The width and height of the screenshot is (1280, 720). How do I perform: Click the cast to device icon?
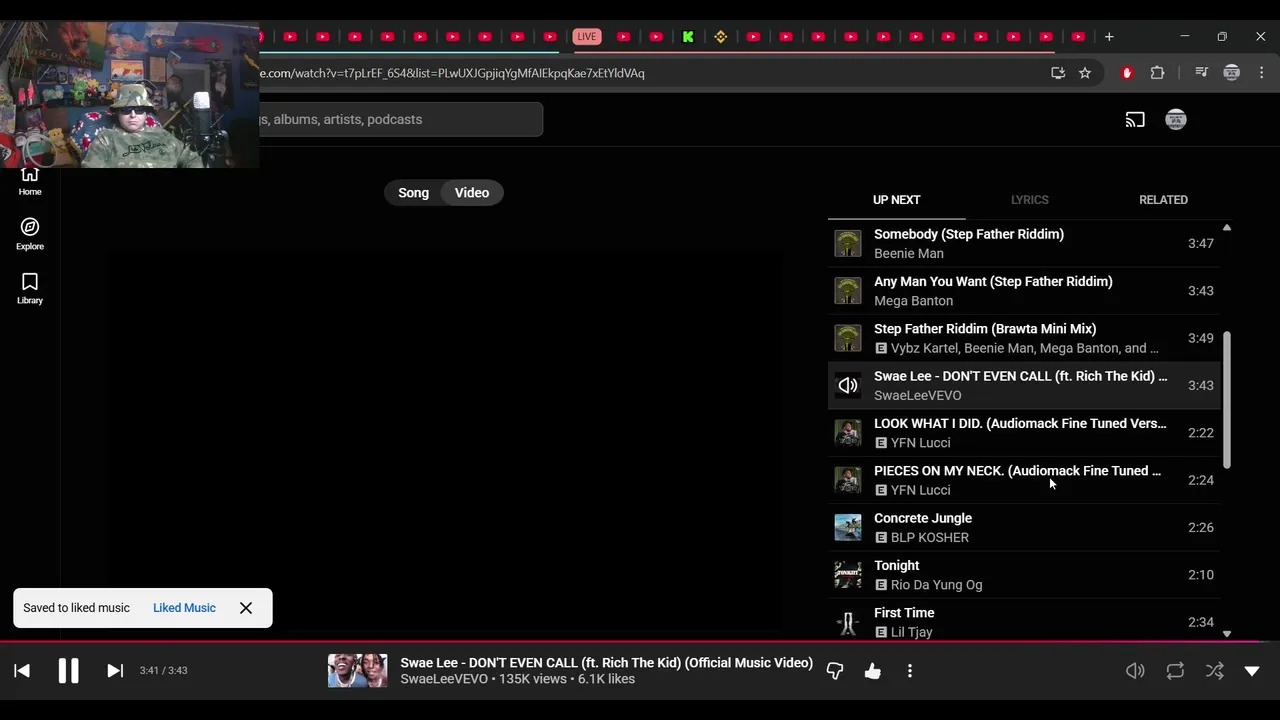click(1135, 120)
